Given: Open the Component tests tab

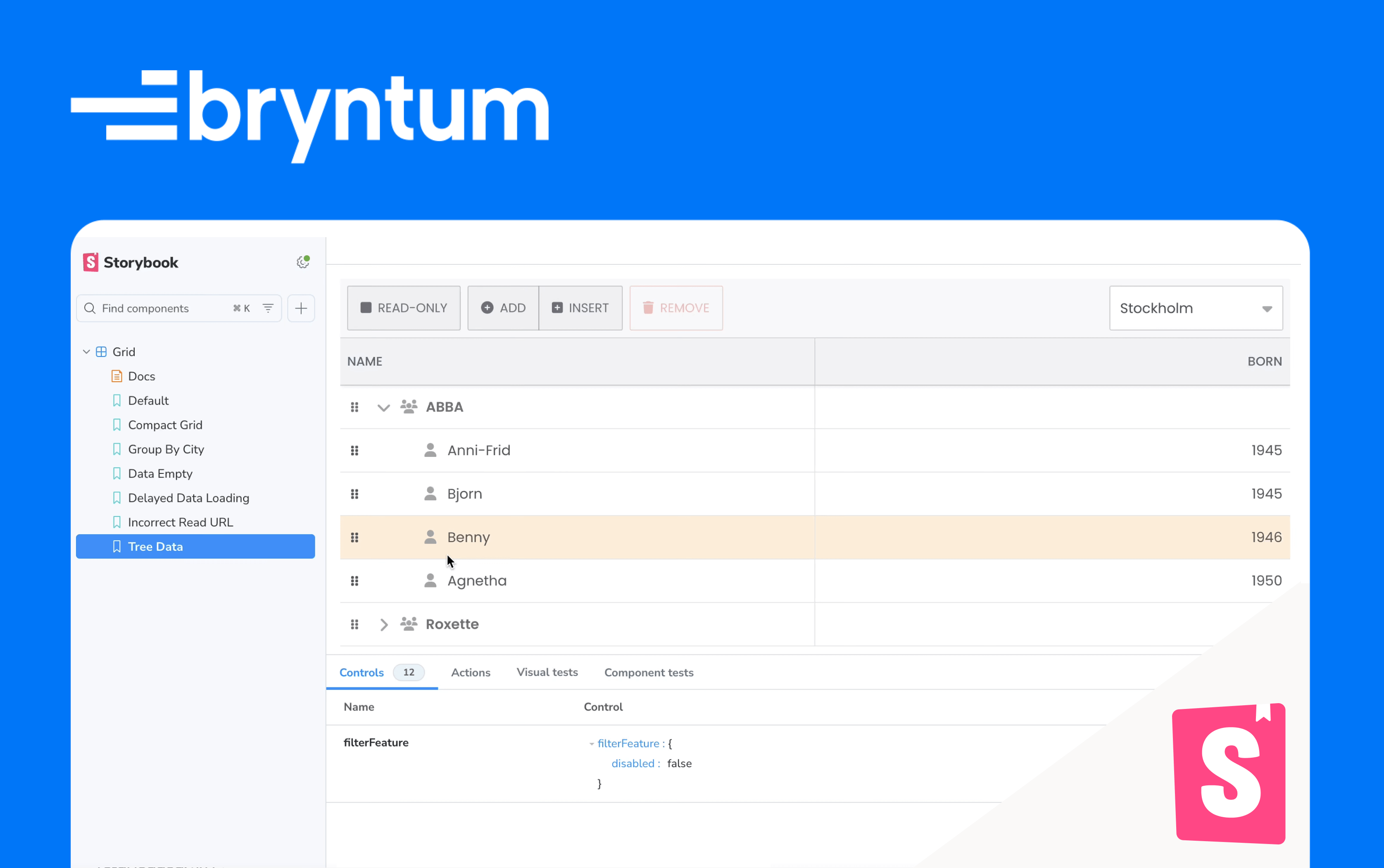Looking at the screenshot, I should point(649,672).
